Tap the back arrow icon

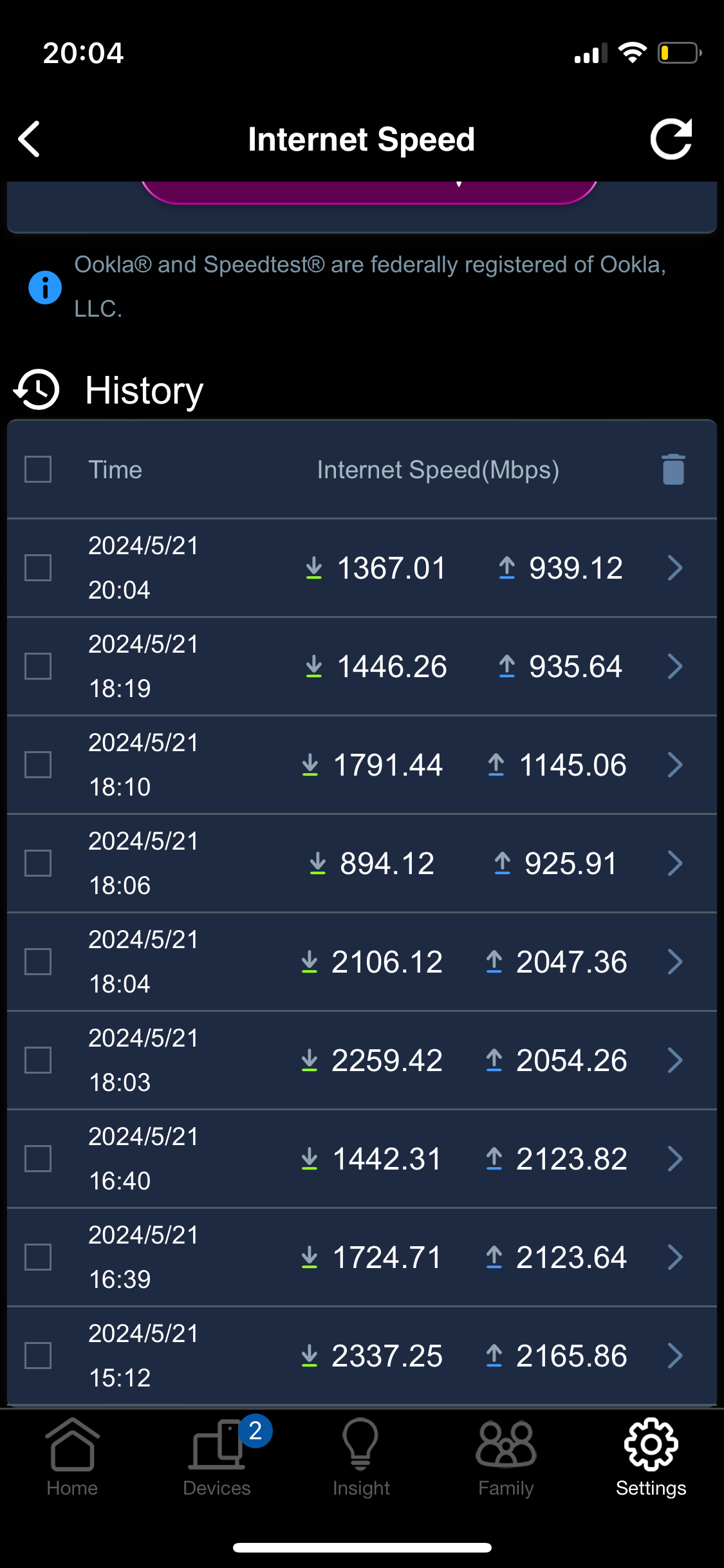pos(30,139)
